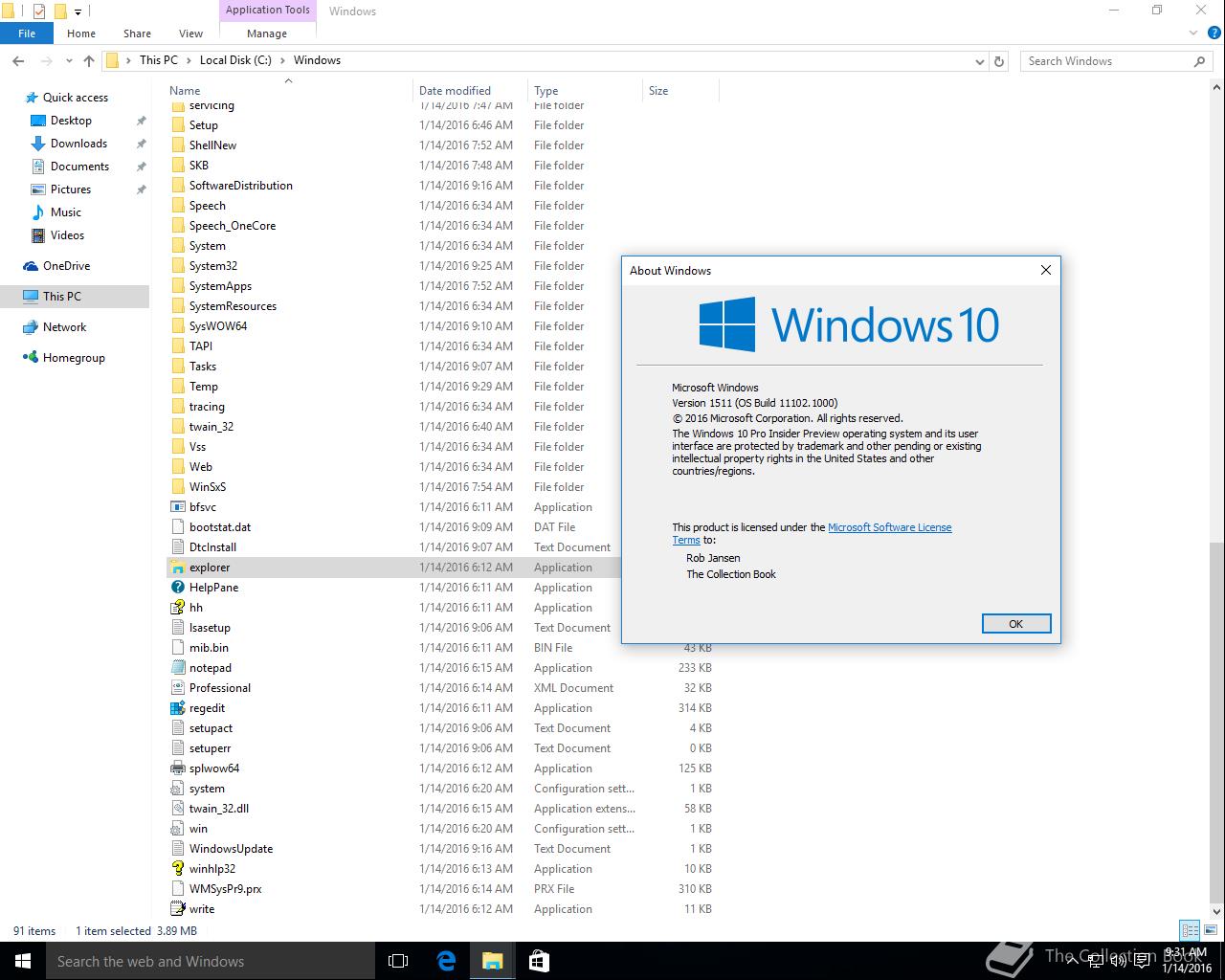Close the About Windows dialog
This screenshot has height=980, width=1225.
[1045, 270]
